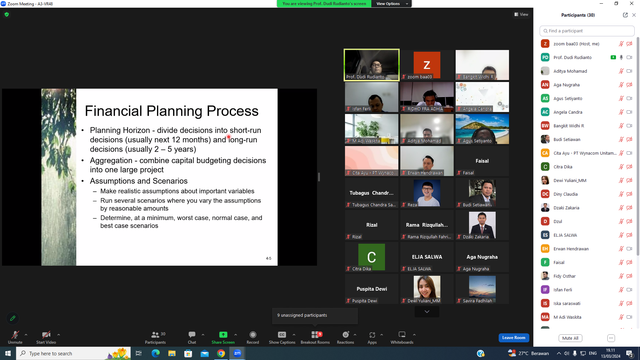Expand arrow beside Whiteboards button

pos(414,335)
